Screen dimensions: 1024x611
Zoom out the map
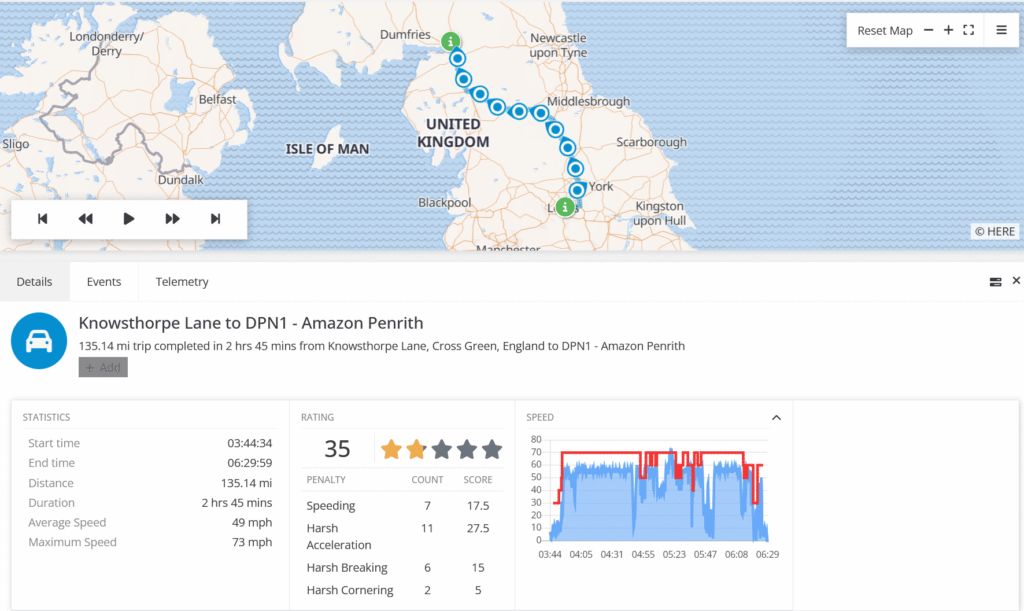coord(928,30)
